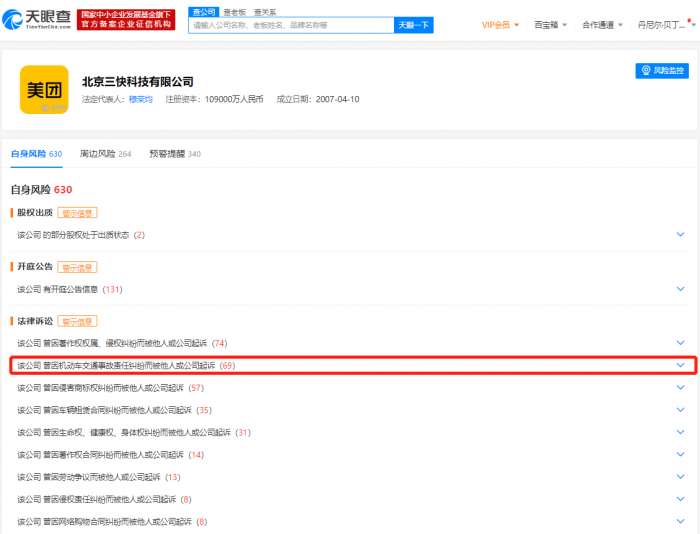700x534 pixels.
Task: Open the VIP会员 dropdown menu
Action: (x=500, y=25)
